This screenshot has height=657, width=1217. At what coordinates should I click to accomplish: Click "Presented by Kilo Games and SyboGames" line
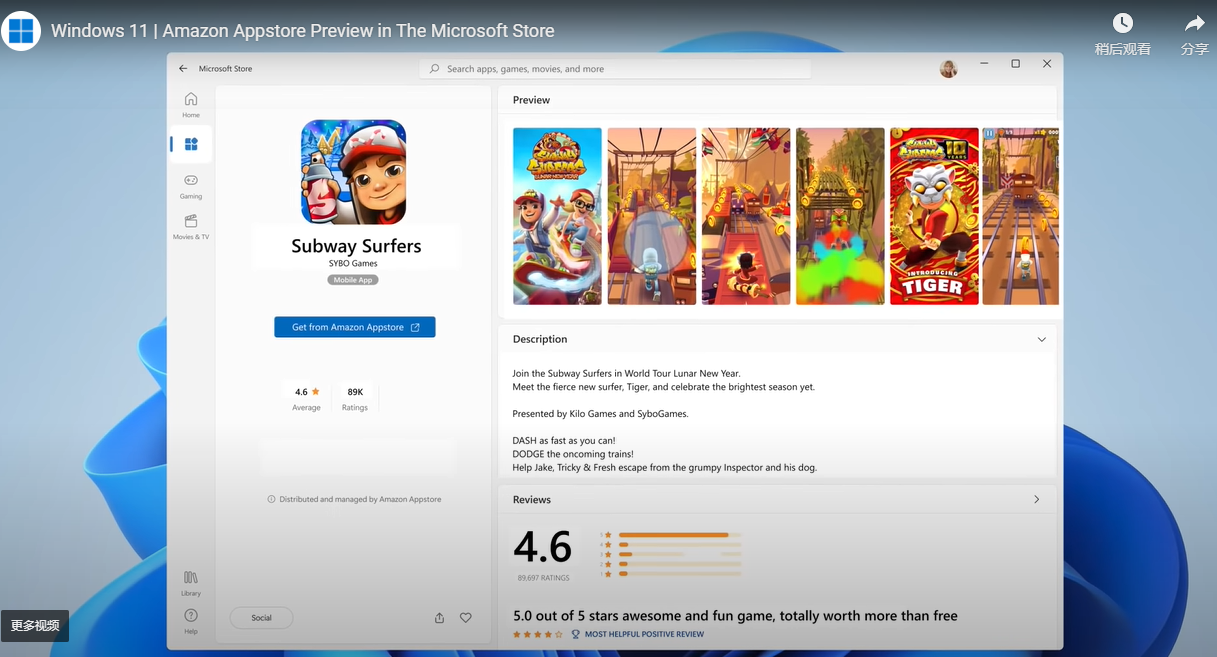point(600,413)
